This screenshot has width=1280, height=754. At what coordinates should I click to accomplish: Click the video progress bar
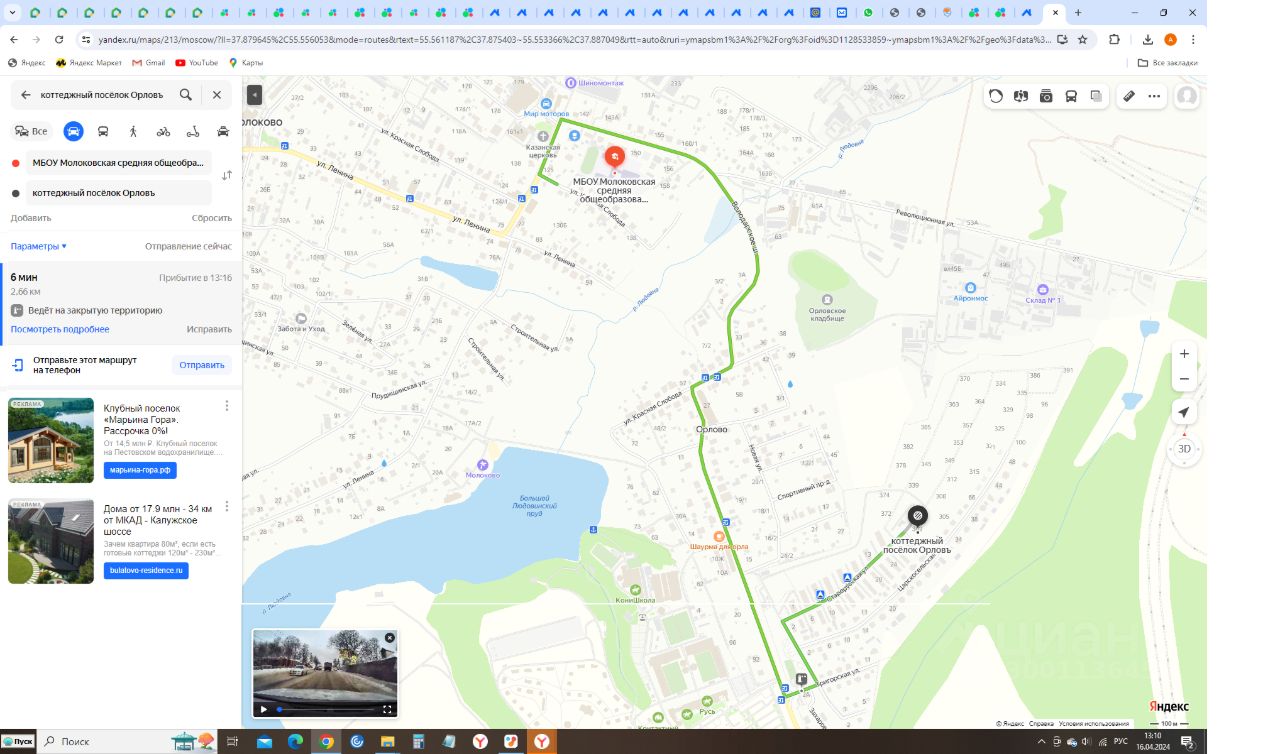[x=326, y=709]
